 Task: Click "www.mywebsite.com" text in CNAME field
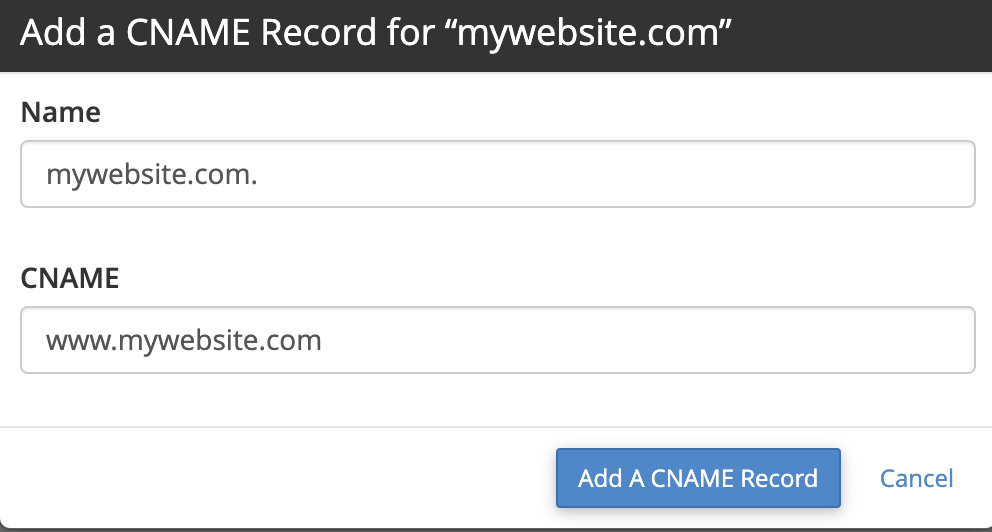click(x=184, y=341)
